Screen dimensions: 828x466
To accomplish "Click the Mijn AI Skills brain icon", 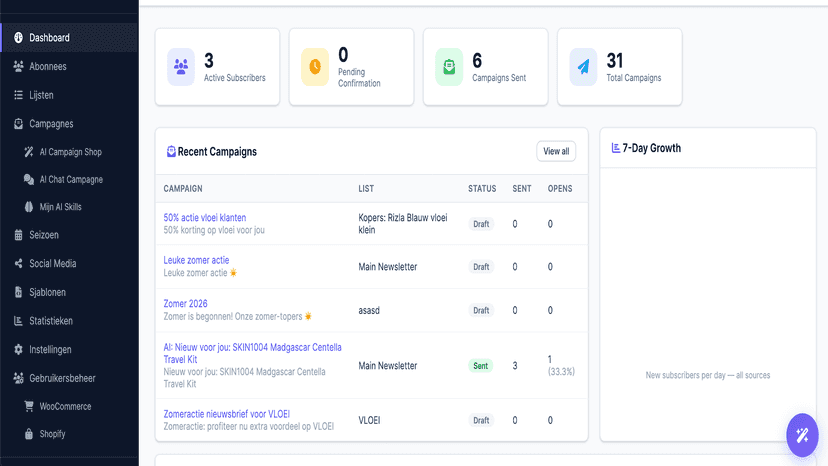I will [29, 207].
